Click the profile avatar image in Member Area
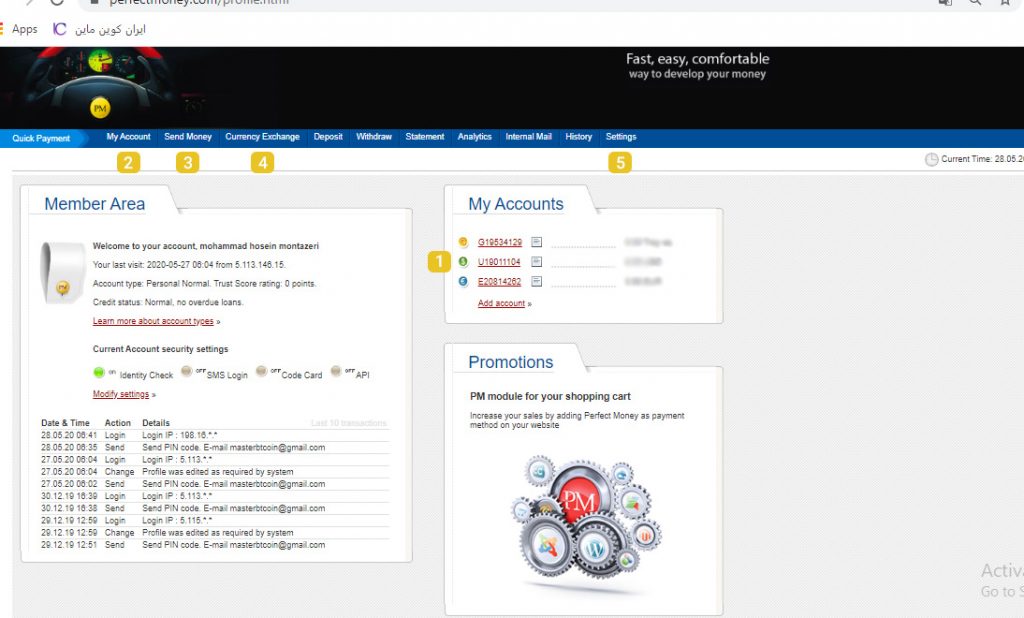 coord(63,272)
